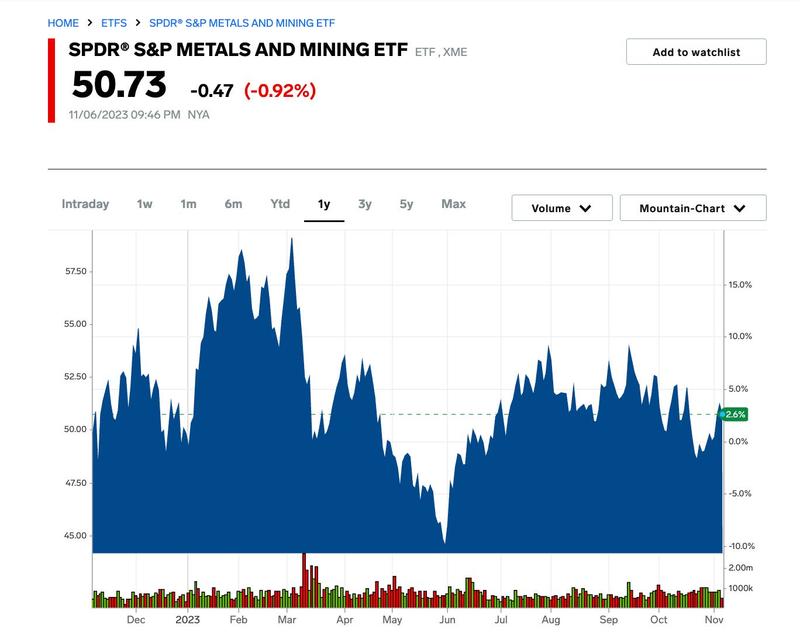800x643 pixels.
Task: Click the Mar month axis label
Action: (x=287, y=620)
